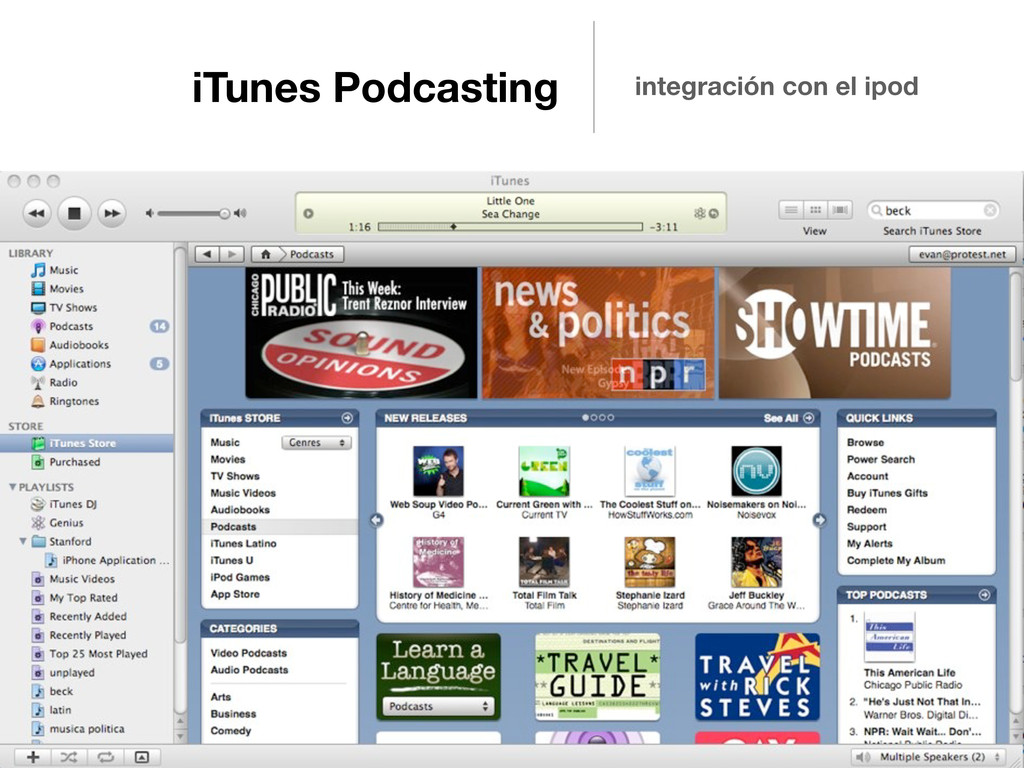This screenshot has height=768, width=1024.
Task: Open Complete My Album link
Action: [x=895, y=560]
